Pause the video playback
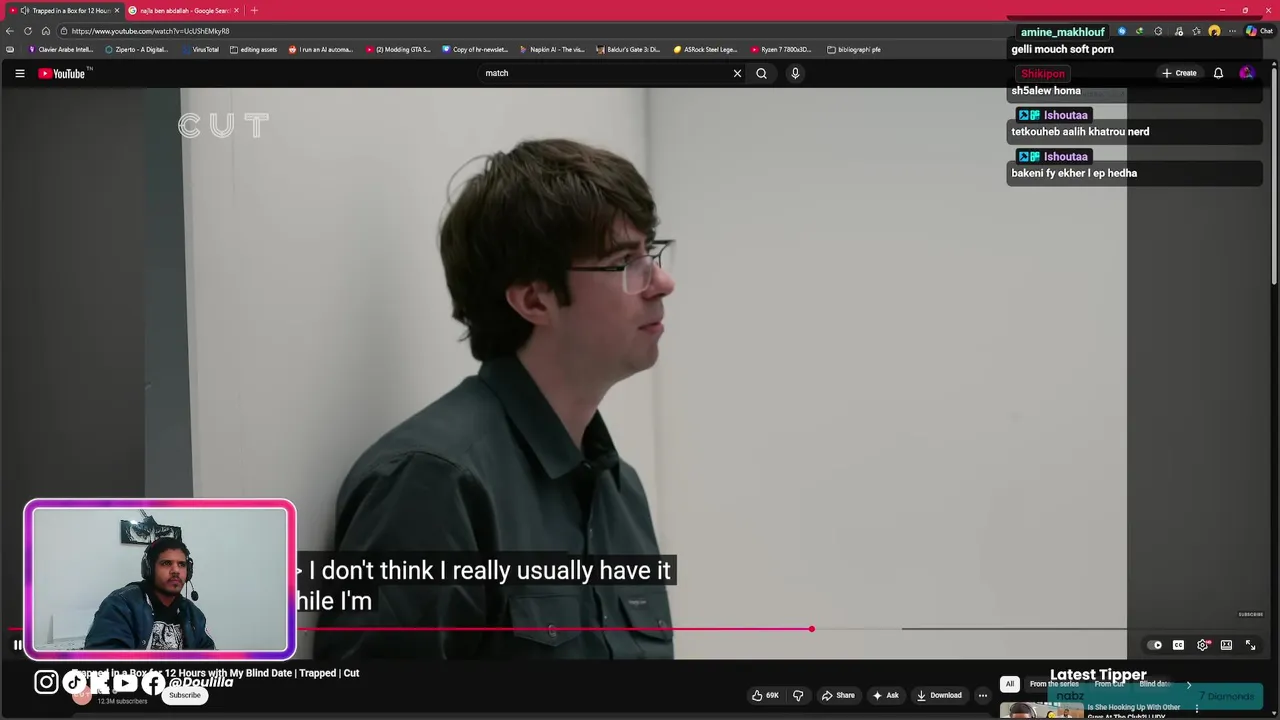The image size is (1280, 720). 17,645
